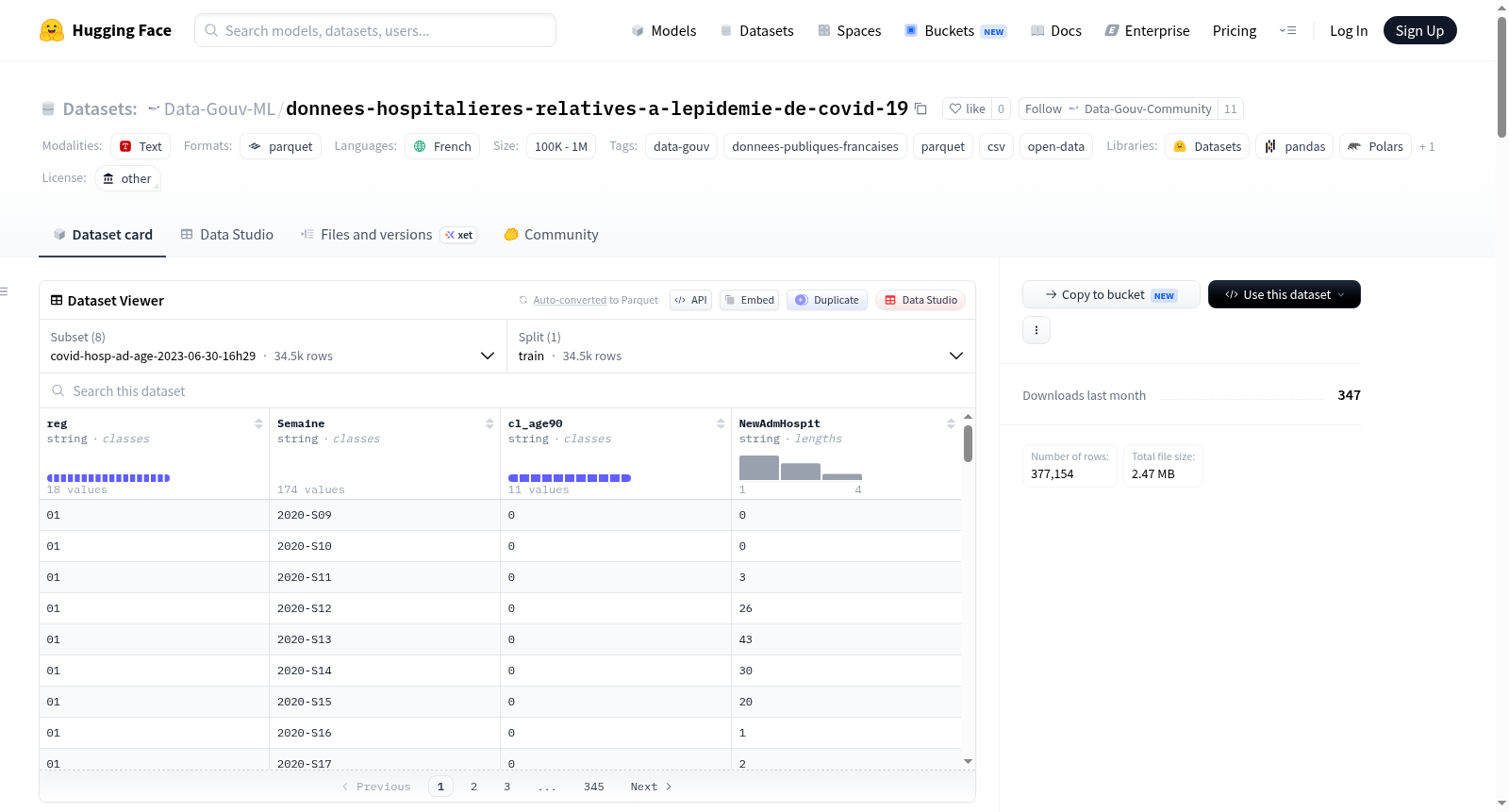This screenshot has width=1509, height=812.
Task: Click the data-gouv tag
Action: pos(681,146)
